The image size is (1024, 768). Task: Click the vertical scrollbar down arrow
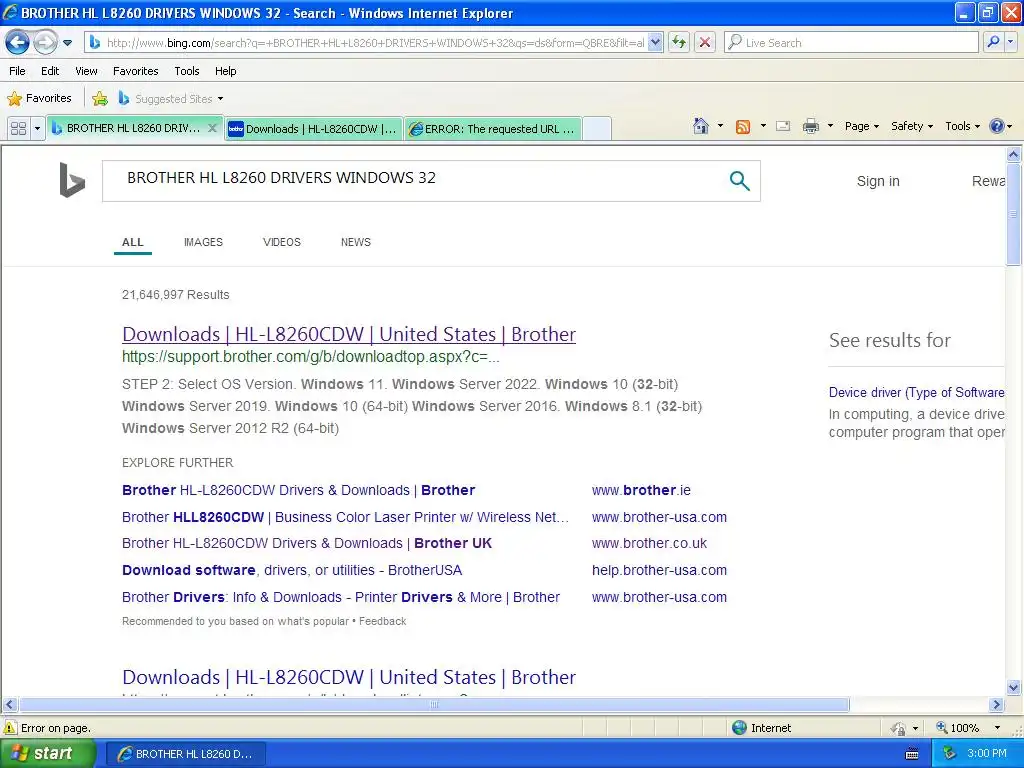click(1014, 687)
